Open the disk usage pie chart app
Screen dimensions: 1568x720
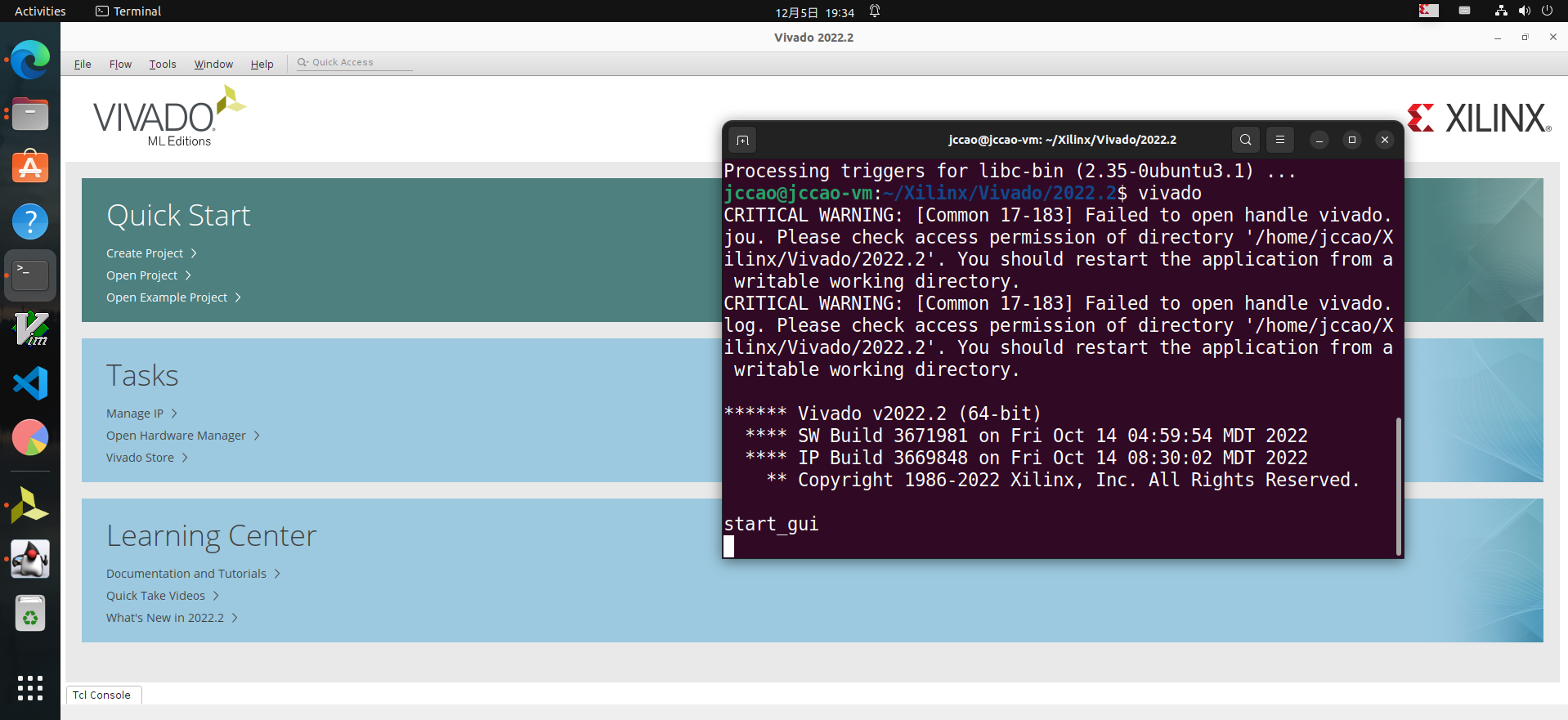point(30,437)
